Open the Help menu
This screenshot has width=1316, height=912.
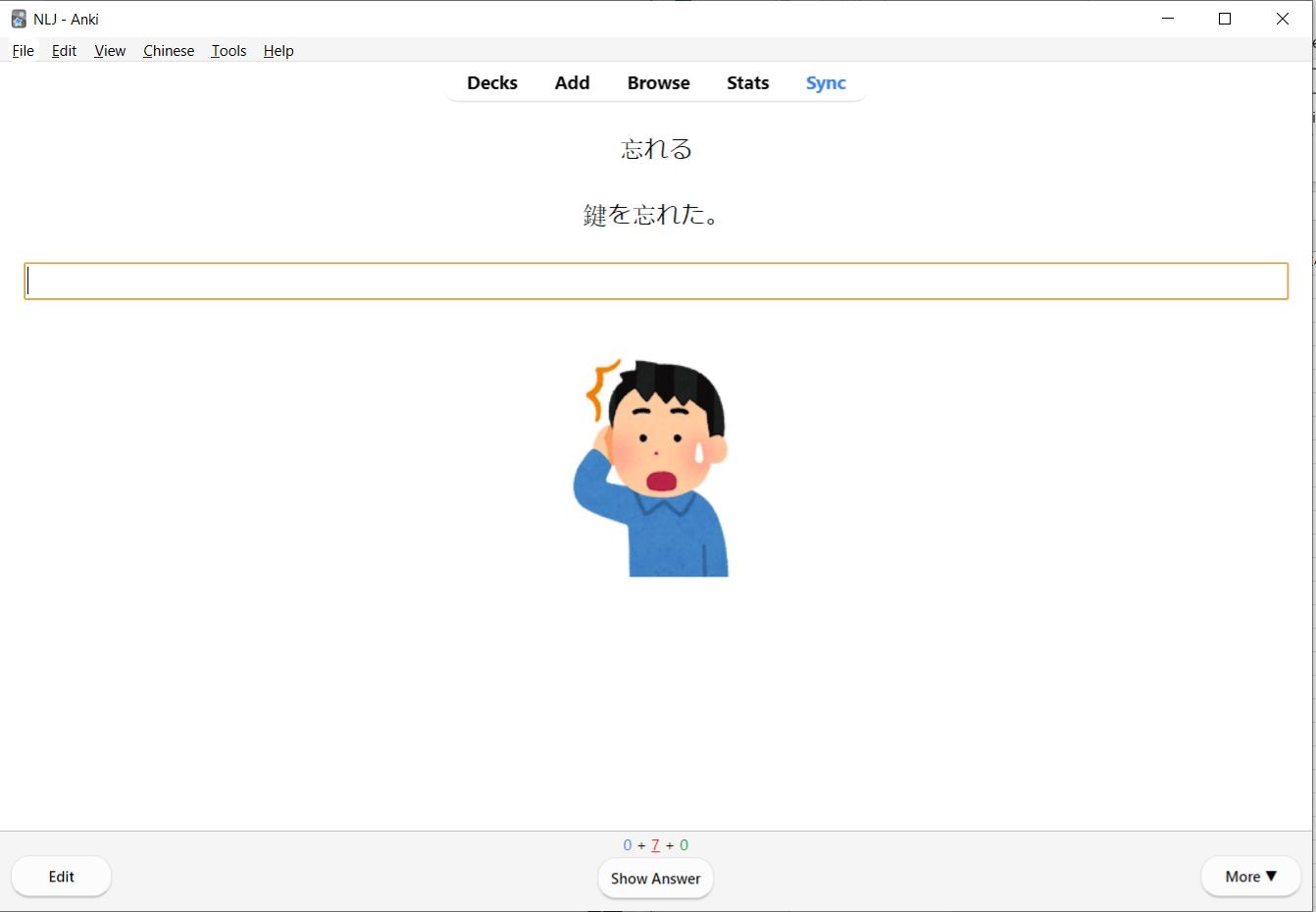(x=278, y=51)
